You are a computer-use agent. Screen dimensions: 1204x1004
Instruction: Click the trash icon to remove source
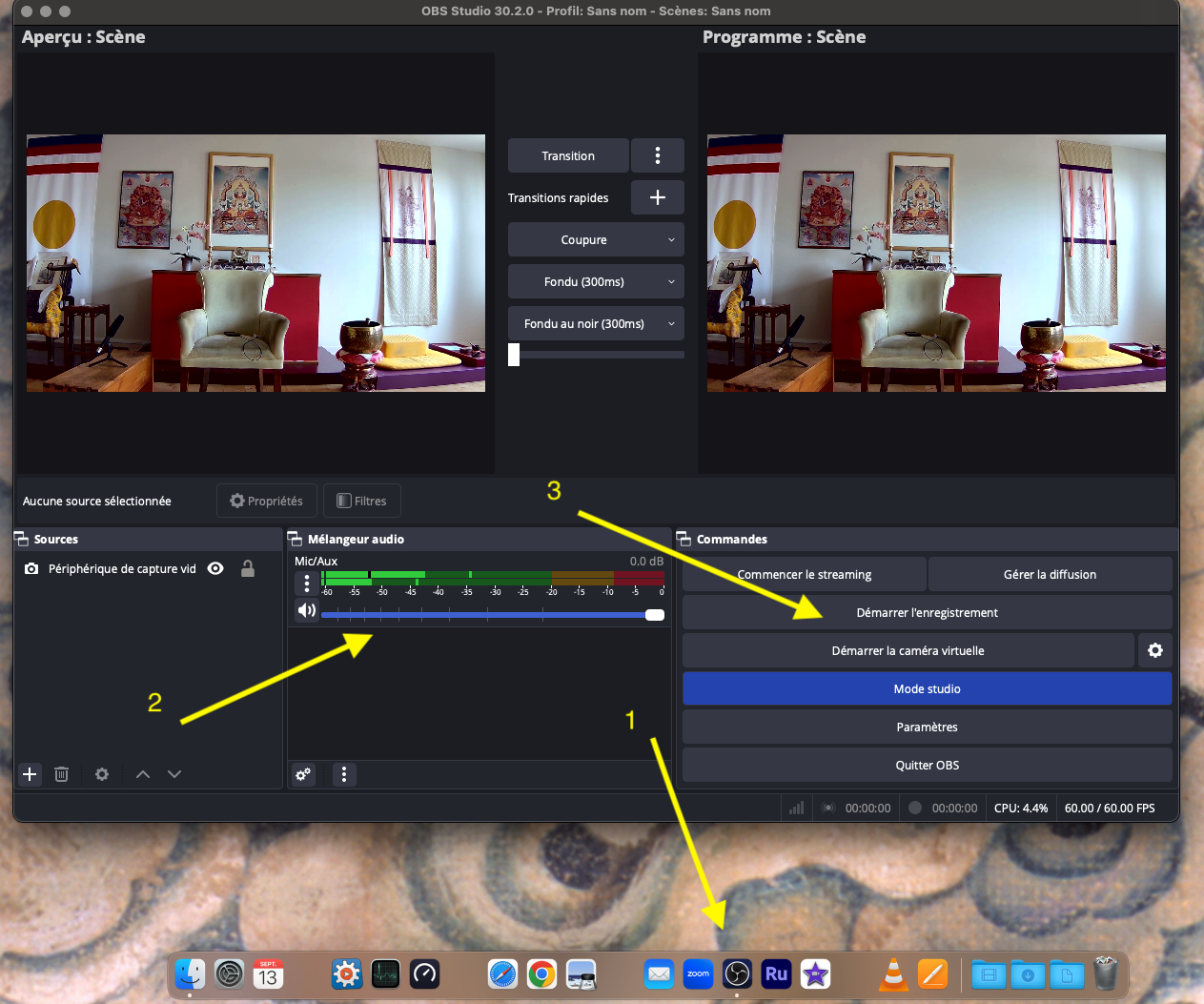[61, 774]
